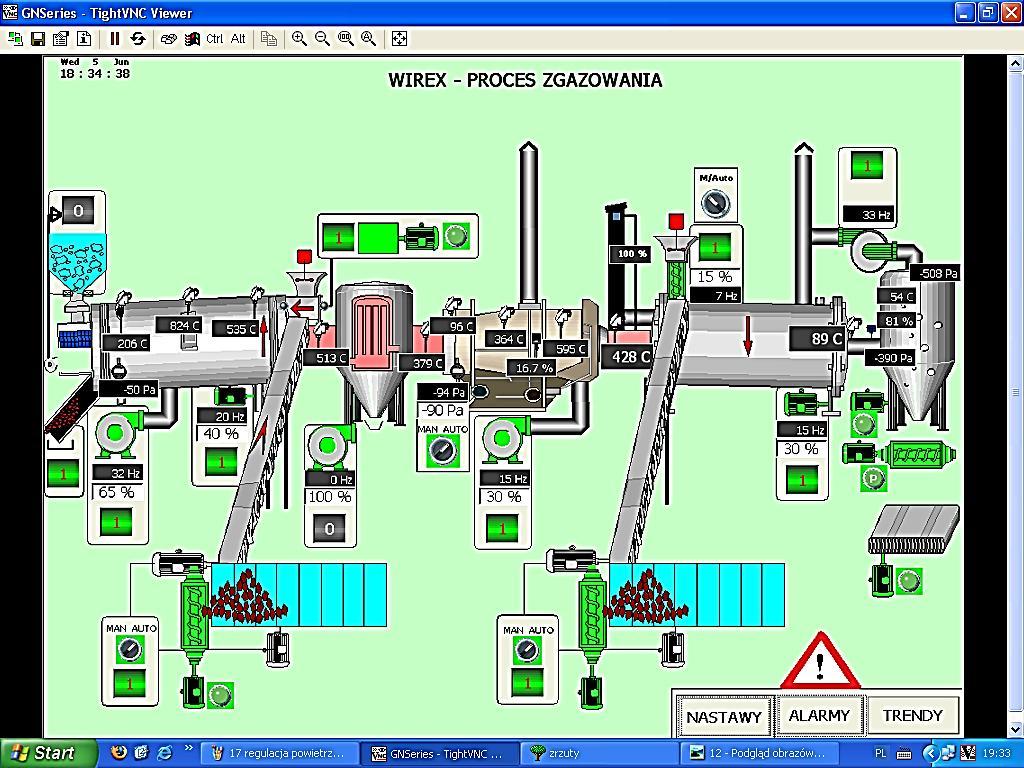Click the 89 C temperature readout
The width and height of the screenshot is (1024, 768).
(x=819, y=338)
